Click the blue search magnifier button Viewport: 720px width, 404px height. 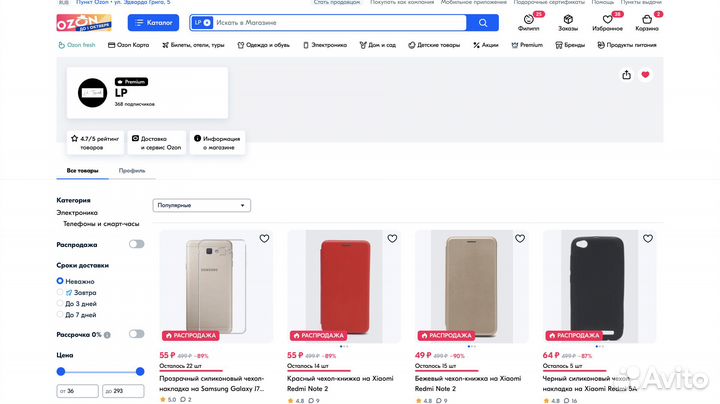483,22
